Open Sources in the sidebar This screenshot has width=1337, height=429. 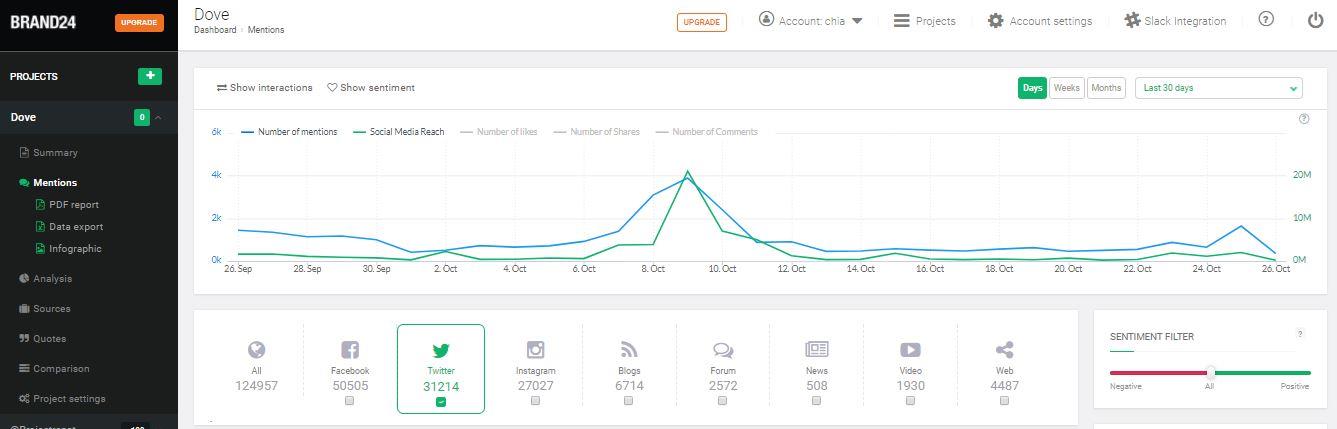(51, 309)
